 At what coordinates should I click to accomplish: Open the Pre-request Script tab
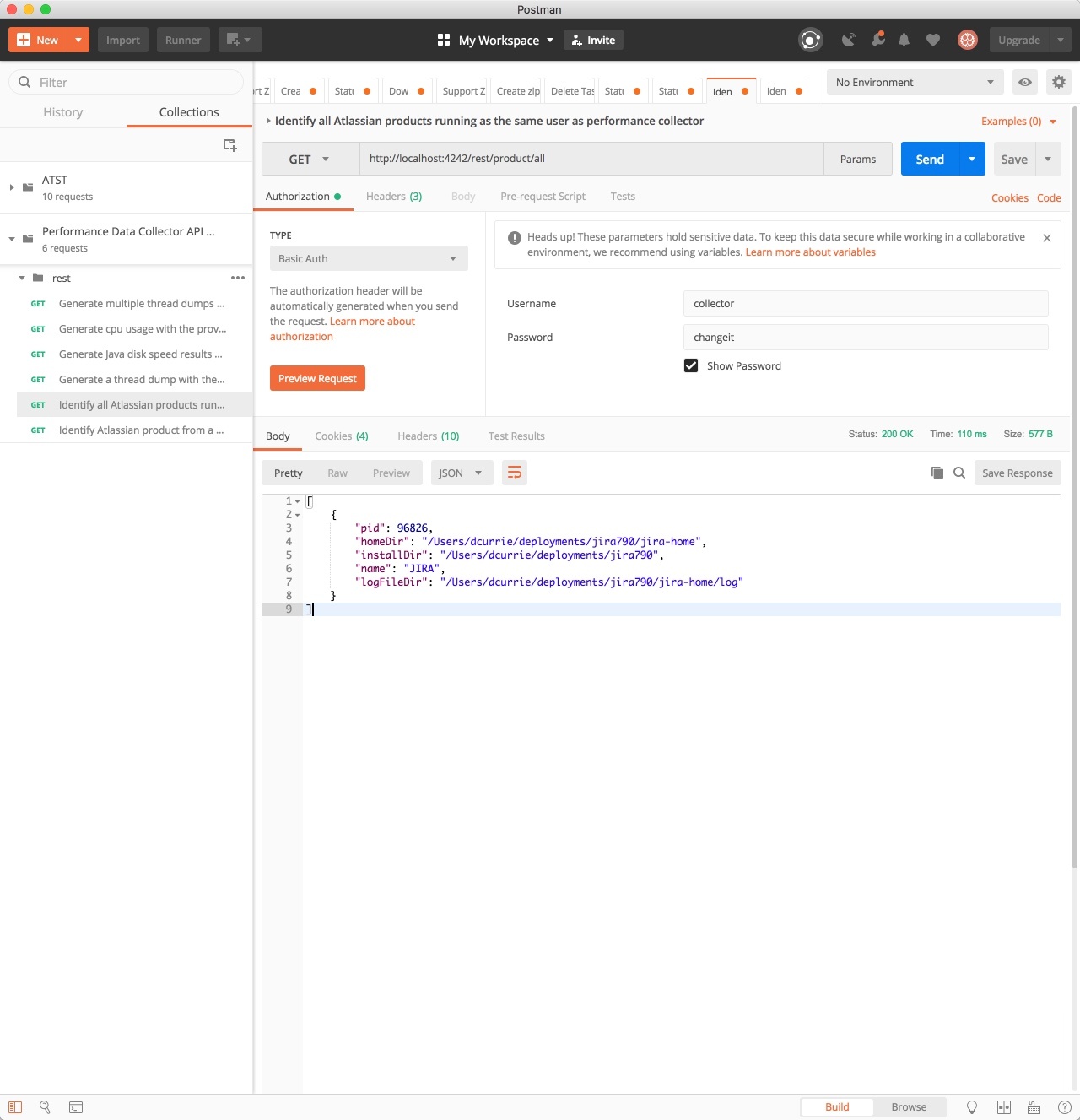click(543, 196)
